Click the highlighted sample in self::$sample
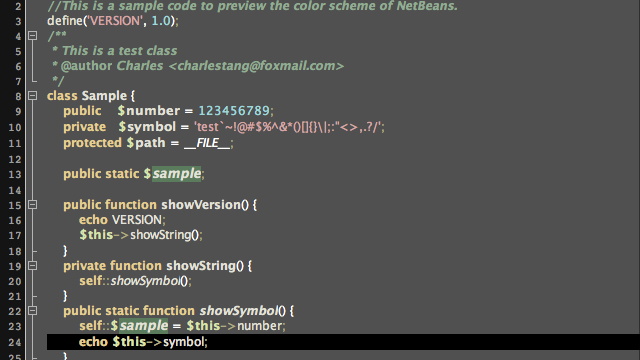Screen dimensions: 640x360 143,326
